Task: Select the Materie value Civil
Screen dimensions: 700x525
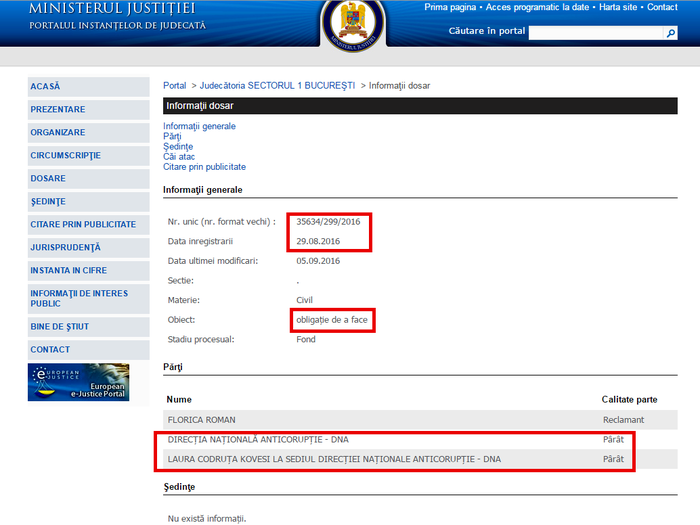Action: (x=304, y=300)
